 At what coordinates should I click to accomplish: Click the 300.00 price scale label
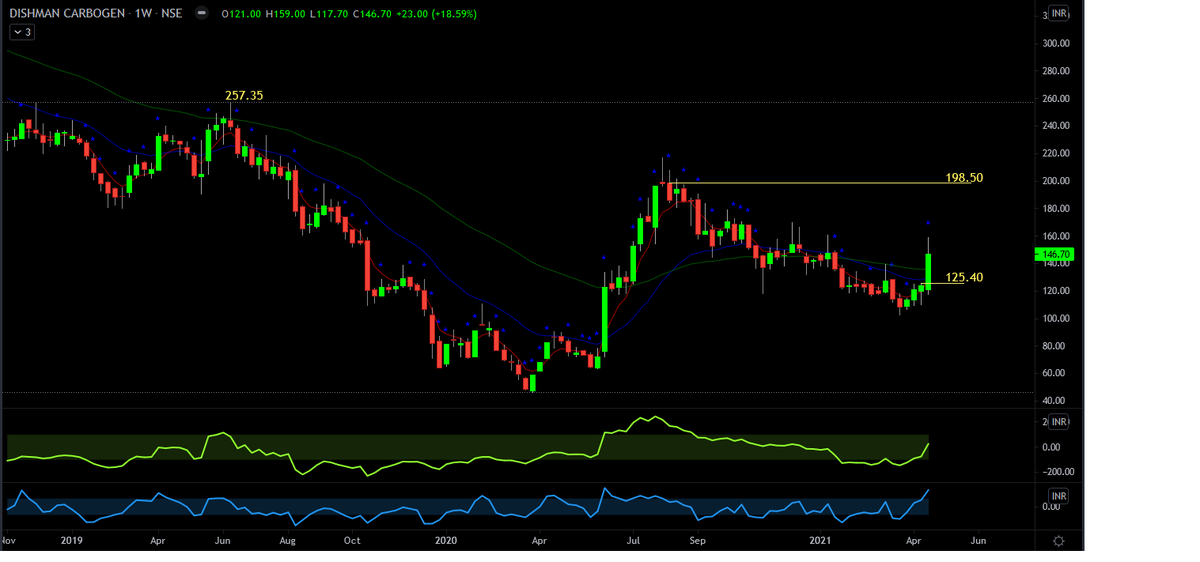pos(1056,44)
